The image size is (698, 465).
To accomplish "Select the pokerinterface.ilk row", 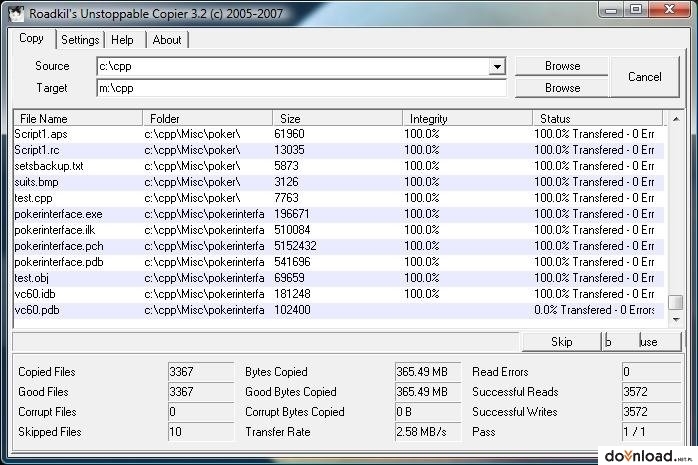I will [x=338, y=230].
